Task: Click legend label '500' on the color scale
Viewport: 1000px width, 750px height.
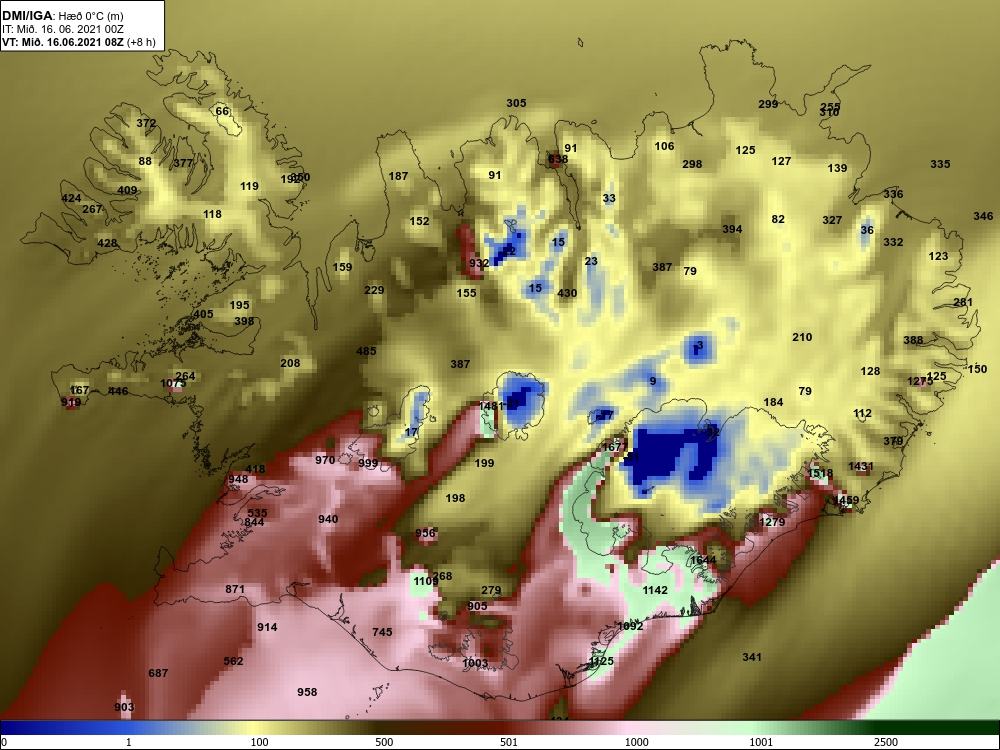Action: click(x=385, y=742)
